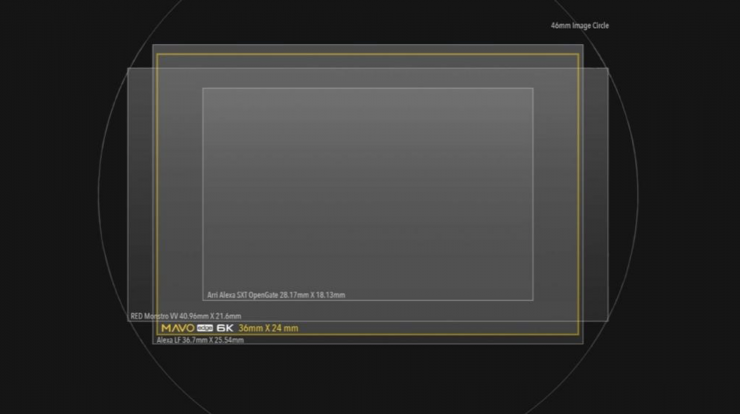Click the 'edge' badge beside MAVO
Image resolution: width=740 pixels, height=414 pixels.
[206, 328]
